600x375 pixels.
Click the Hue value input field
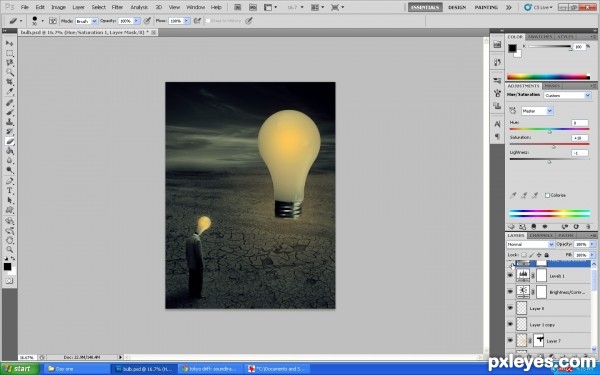pos(579,123)
